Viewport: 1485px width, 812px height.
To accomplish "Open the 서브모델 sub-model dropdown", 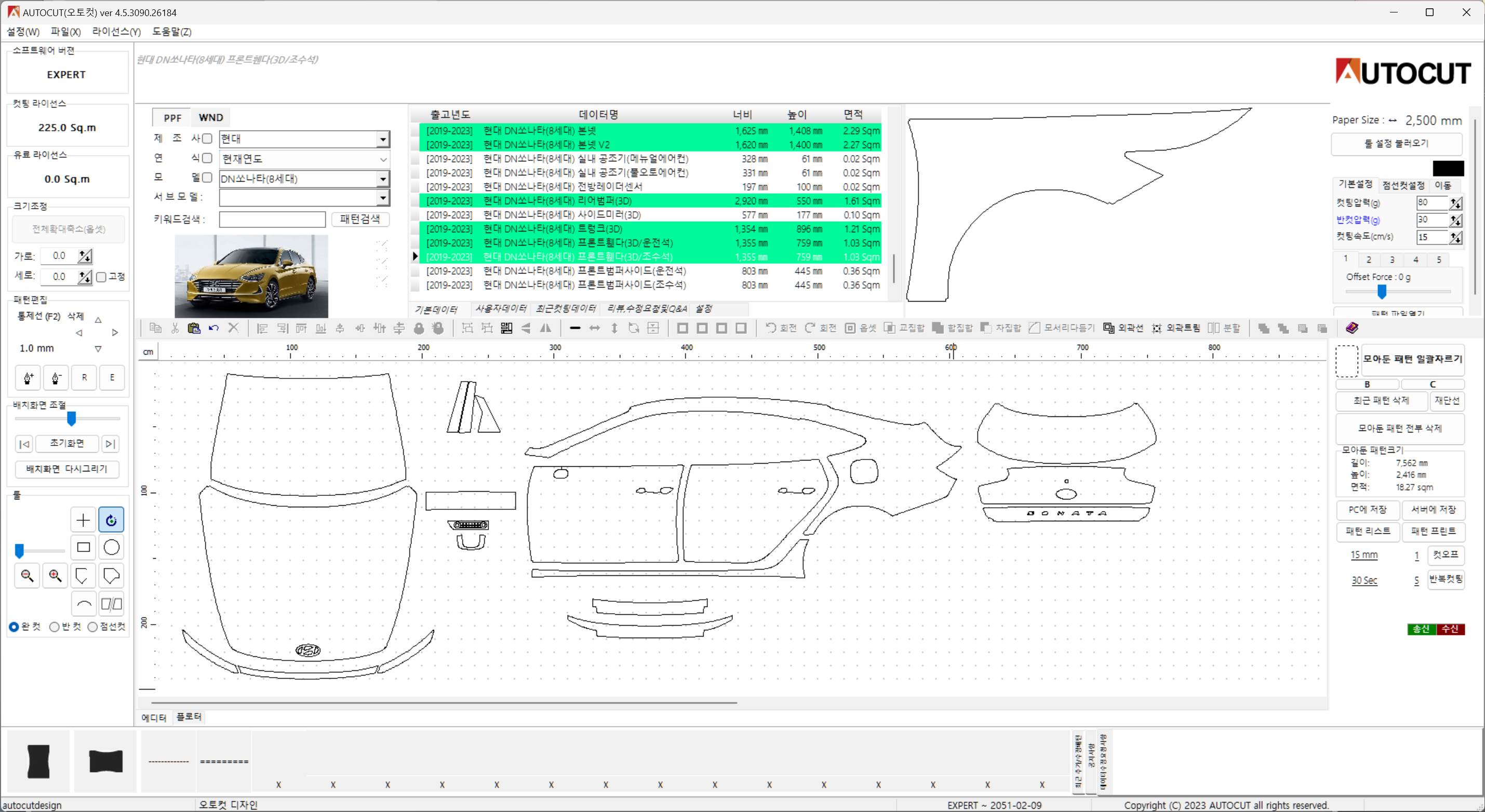I will click(x=383, y=198).
